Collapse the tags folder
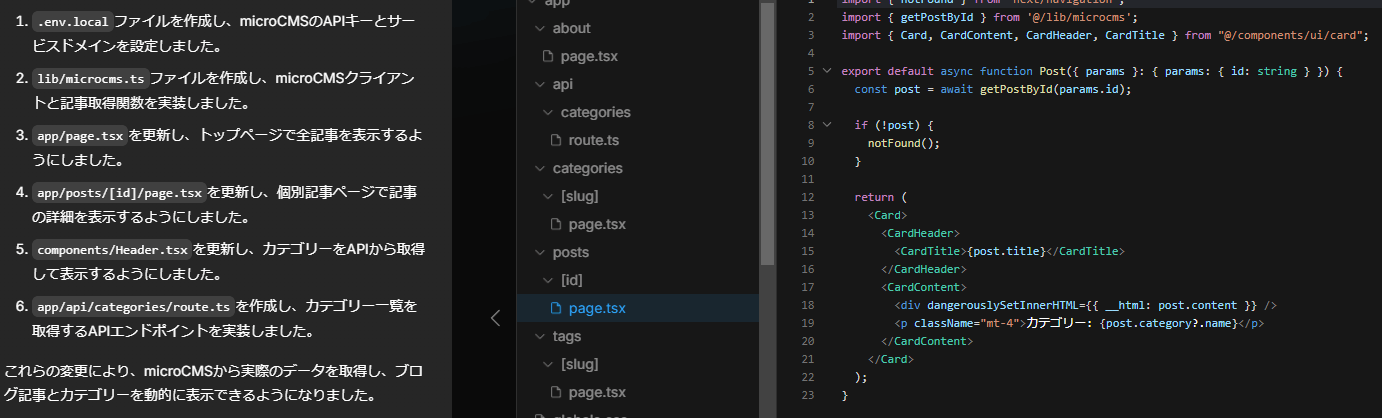Screen dimensions: 1382x418 [540, 336]
